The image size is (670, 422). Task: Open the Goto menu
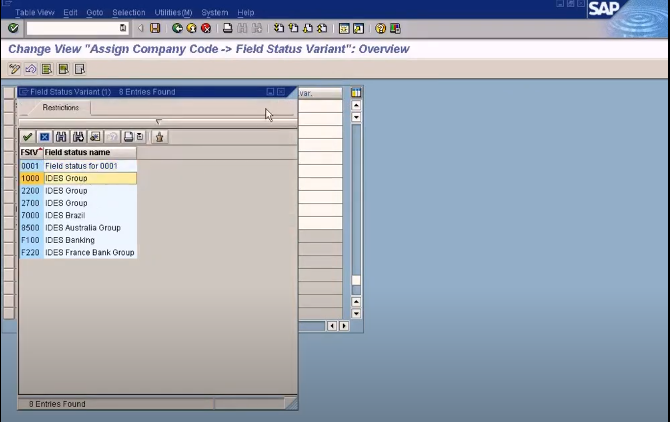(95, 13)
